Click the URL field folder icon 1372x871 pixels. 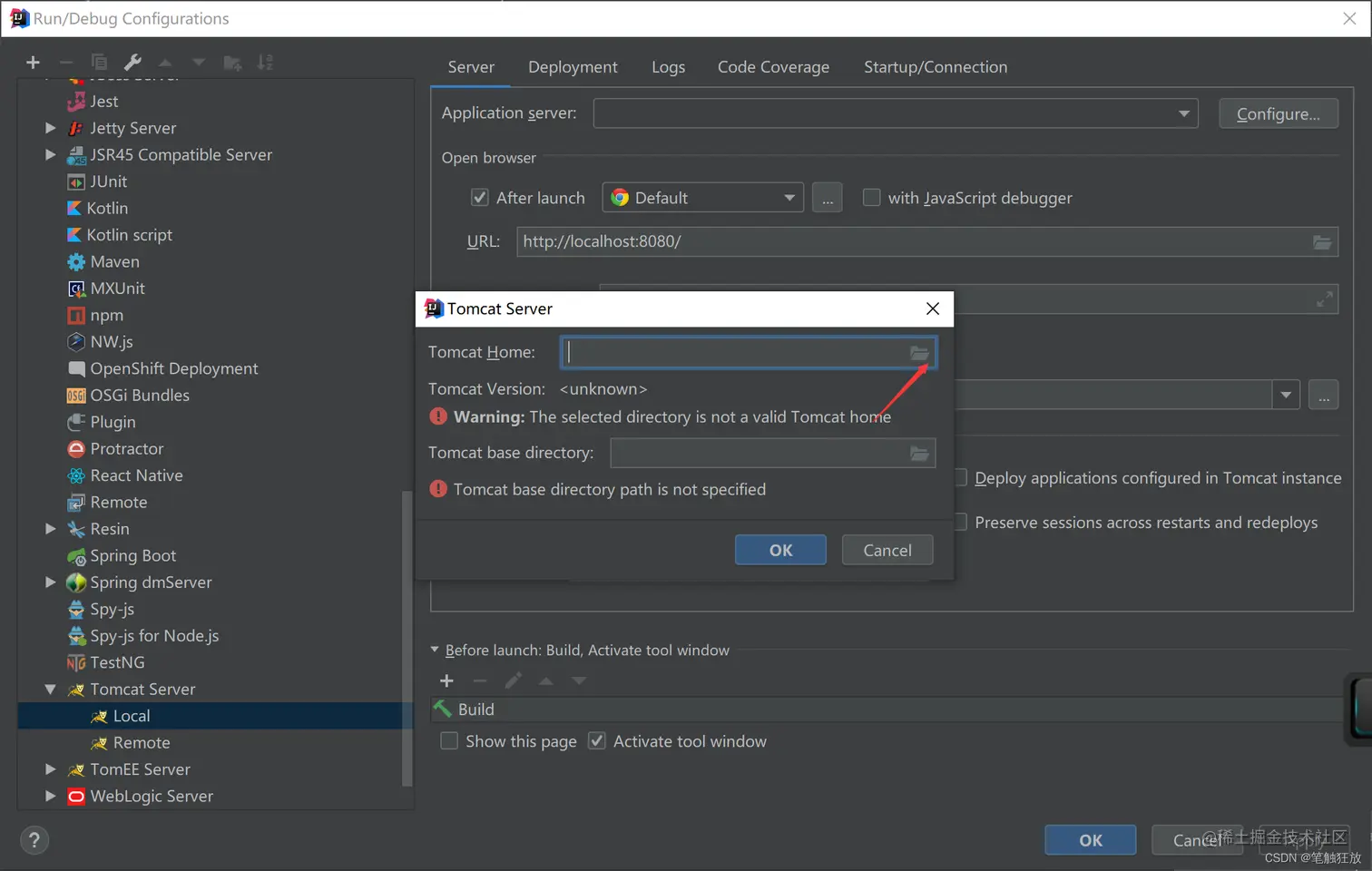[x=1322, y=242]
